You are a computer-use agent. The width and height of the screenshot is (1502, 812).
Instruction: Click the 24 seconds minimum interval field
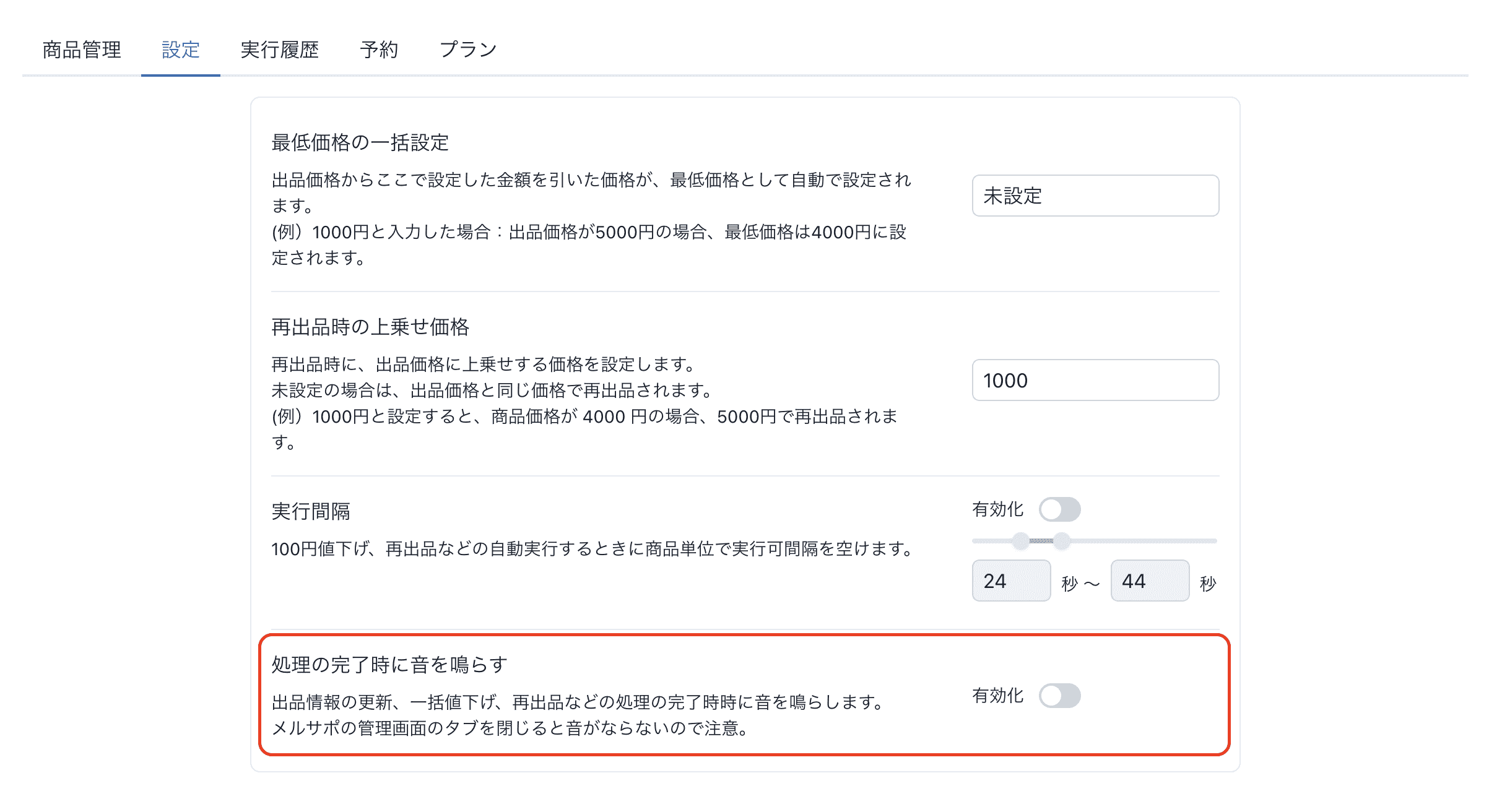tap(1010, 581)
